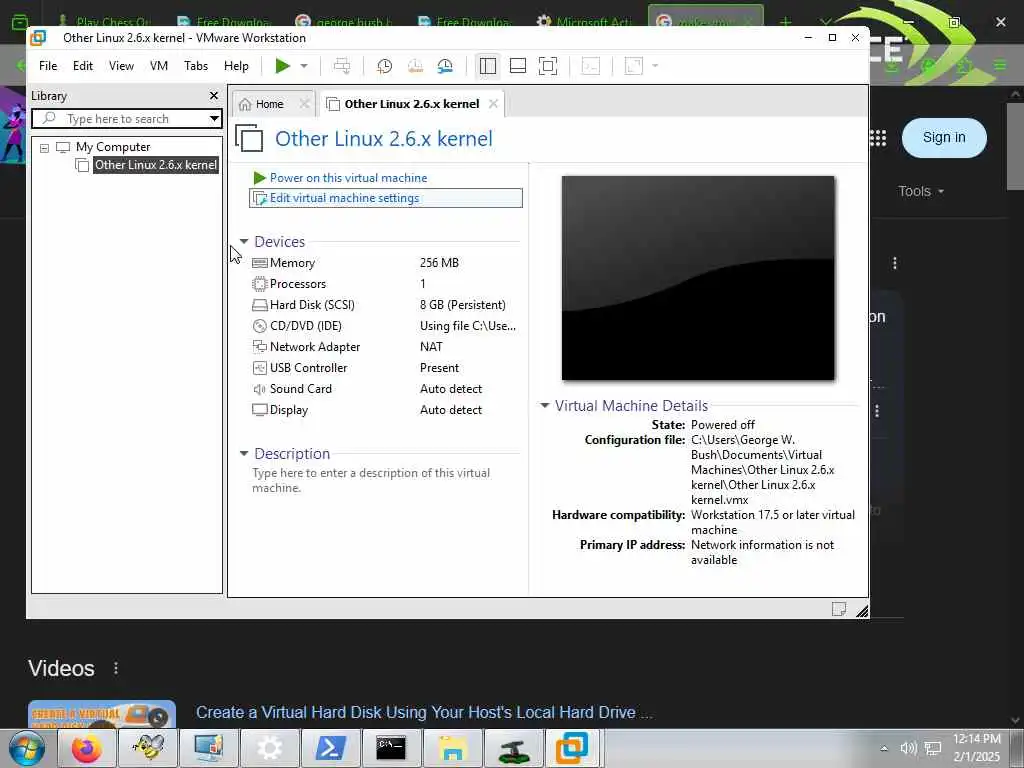Click the message log icon in status bar

(x=839, y=609)
